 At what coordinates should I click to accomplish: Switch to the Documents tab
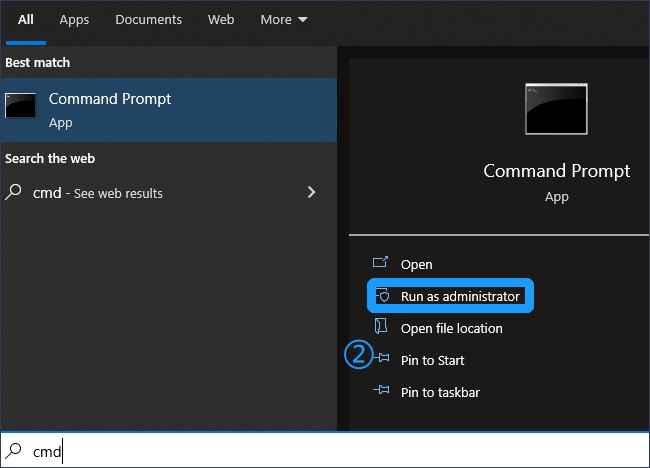pyautogui.click(x=148, y=19)
